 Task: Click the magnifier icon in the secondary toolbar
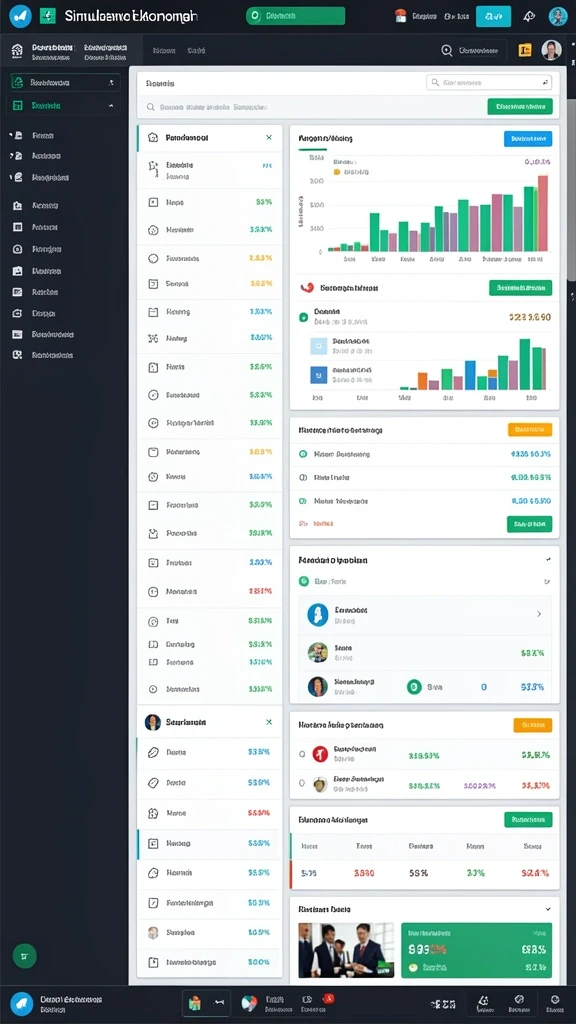(447, 50)
